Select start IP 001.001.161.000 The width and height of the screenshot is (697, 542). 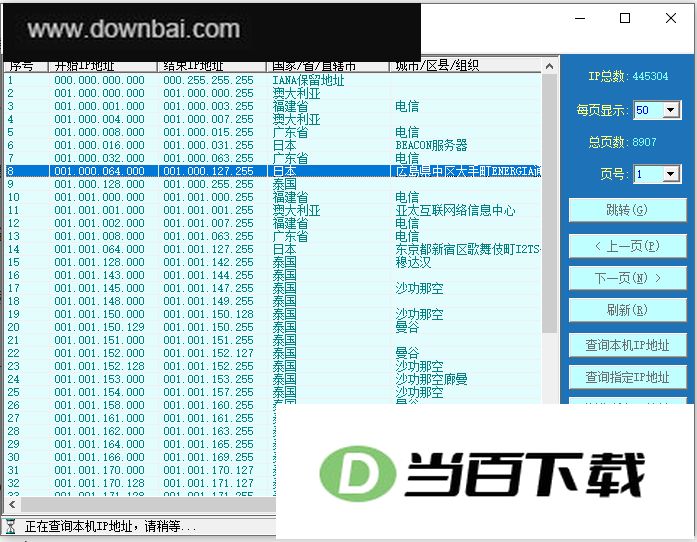click(x=99, y=418)
